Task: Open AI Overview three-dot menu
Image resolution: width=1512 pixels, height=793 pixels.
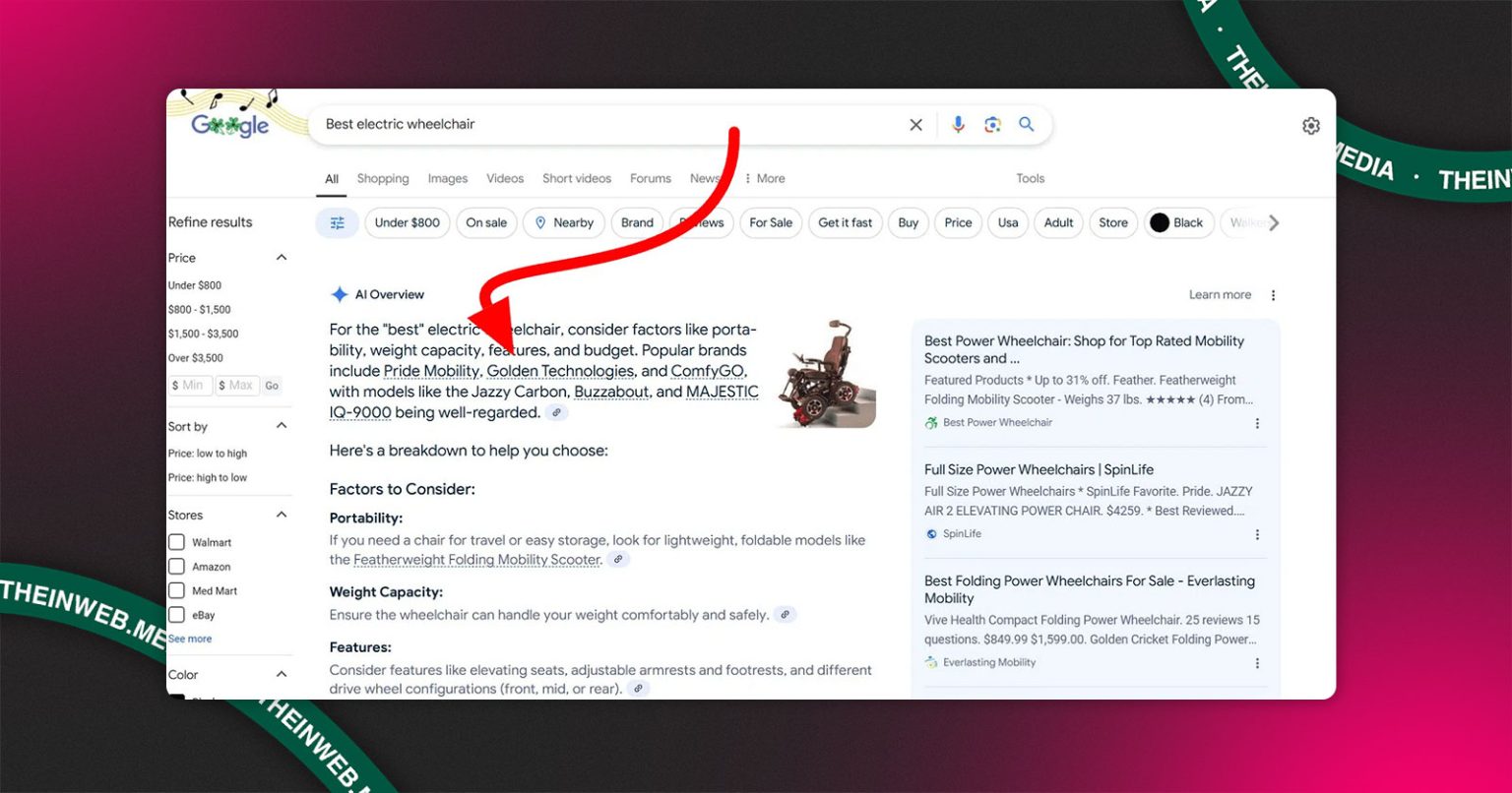Action: coord(1273,295)
